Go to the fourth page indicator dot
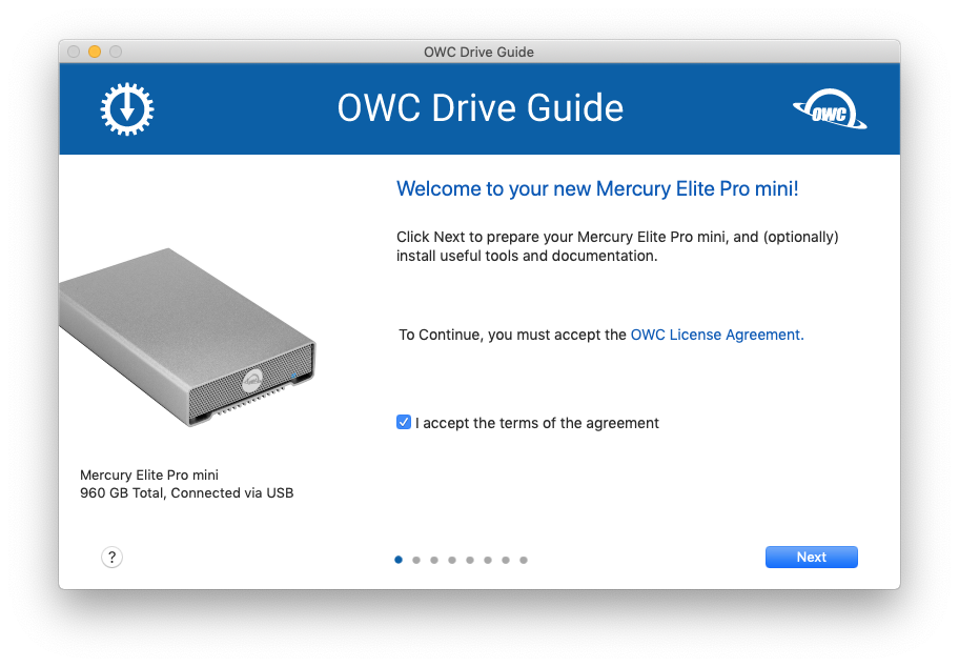Screen dimensions: 959x667 coord(452,560)
